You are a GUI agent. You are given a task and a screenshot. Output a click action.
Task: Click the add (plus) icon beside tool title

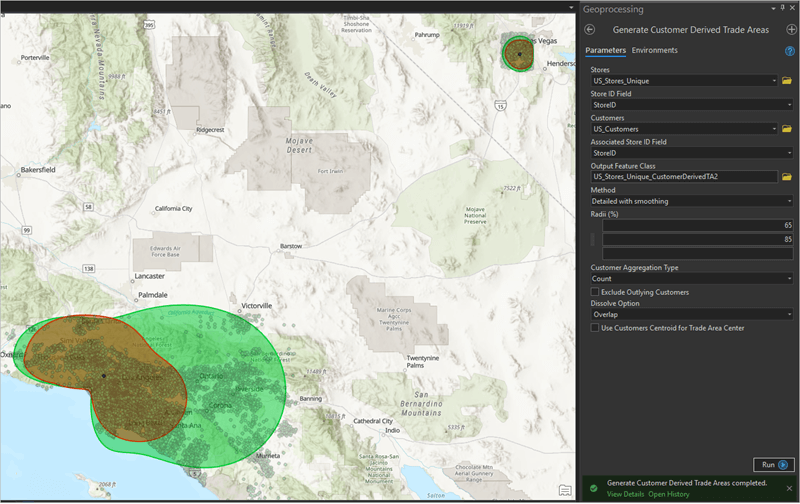pos(791,30)
